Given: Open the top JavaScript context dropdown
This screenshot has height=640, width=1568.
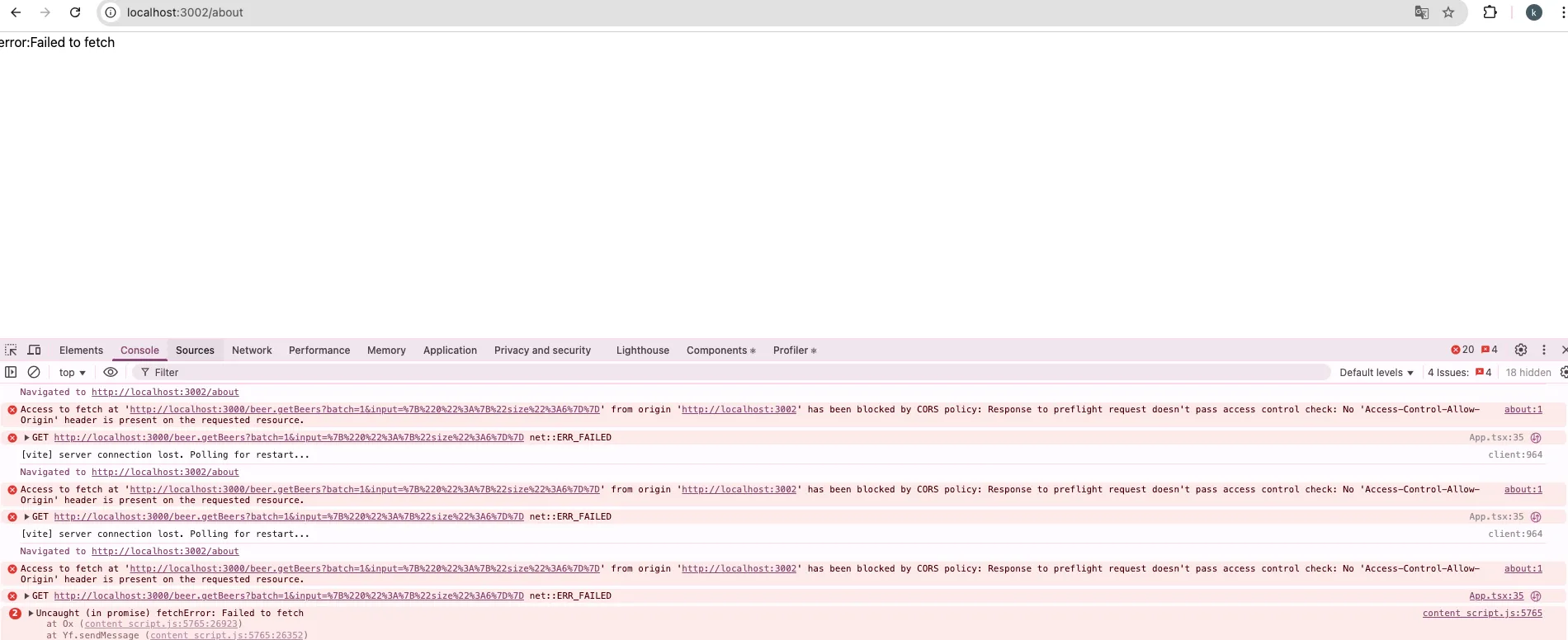Looking at the screenshot, I should [x=73, y=373].
